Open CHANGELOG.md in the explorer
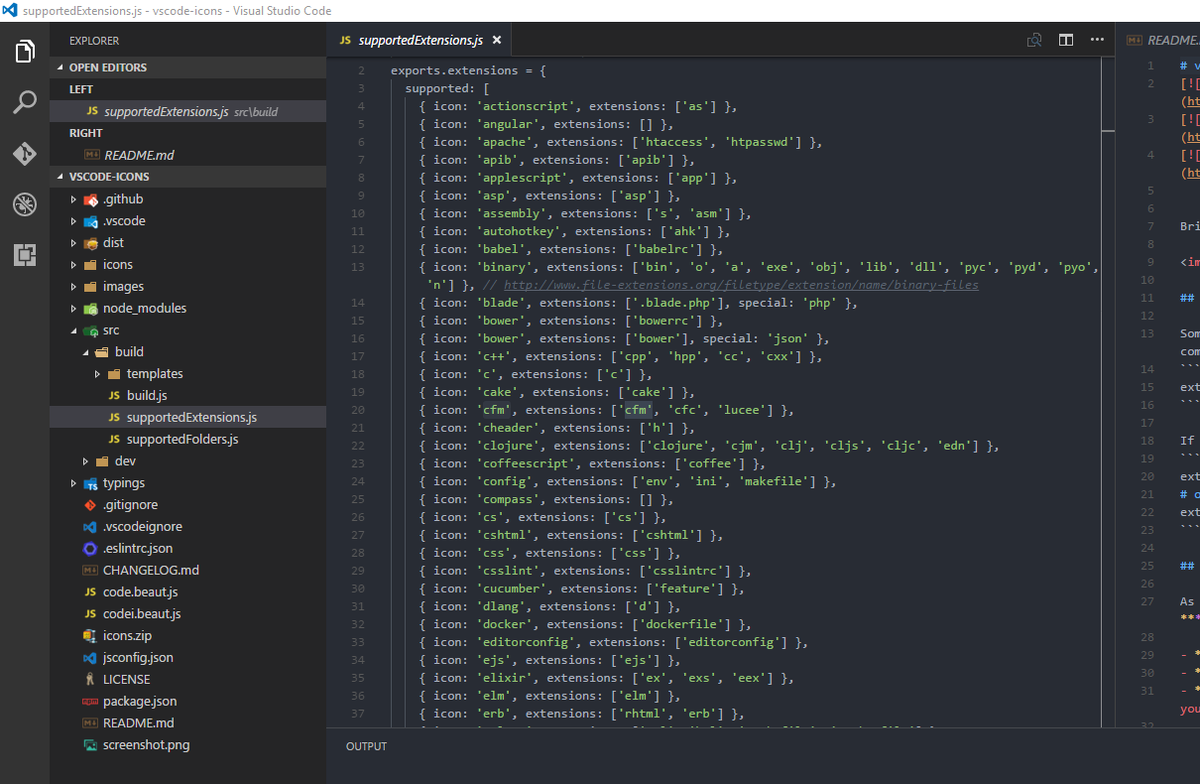Viewport: 1200px width, 784px height. [188, 570]
